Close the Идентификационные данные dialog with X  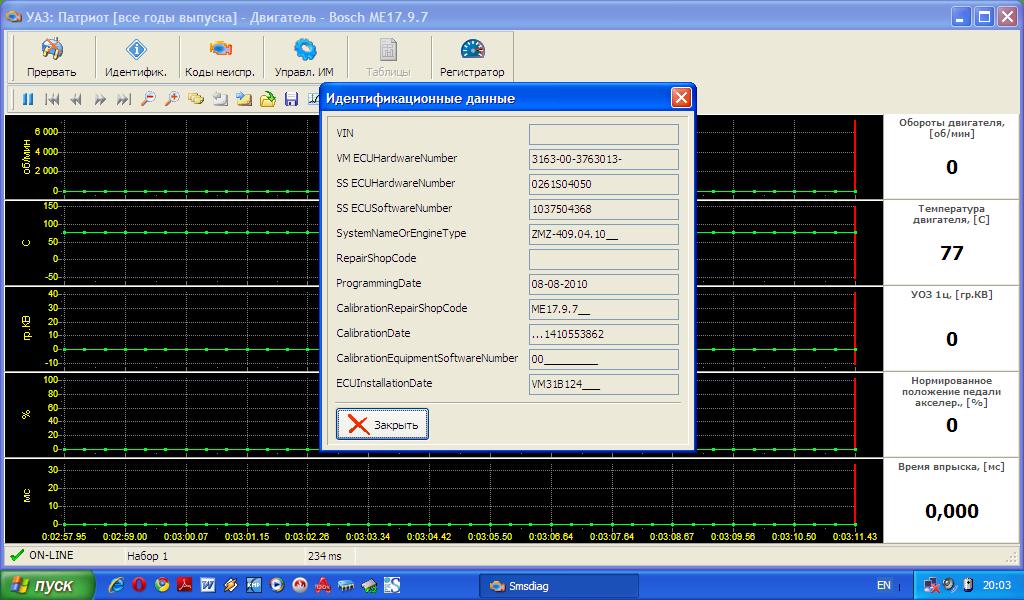(680, 98)
